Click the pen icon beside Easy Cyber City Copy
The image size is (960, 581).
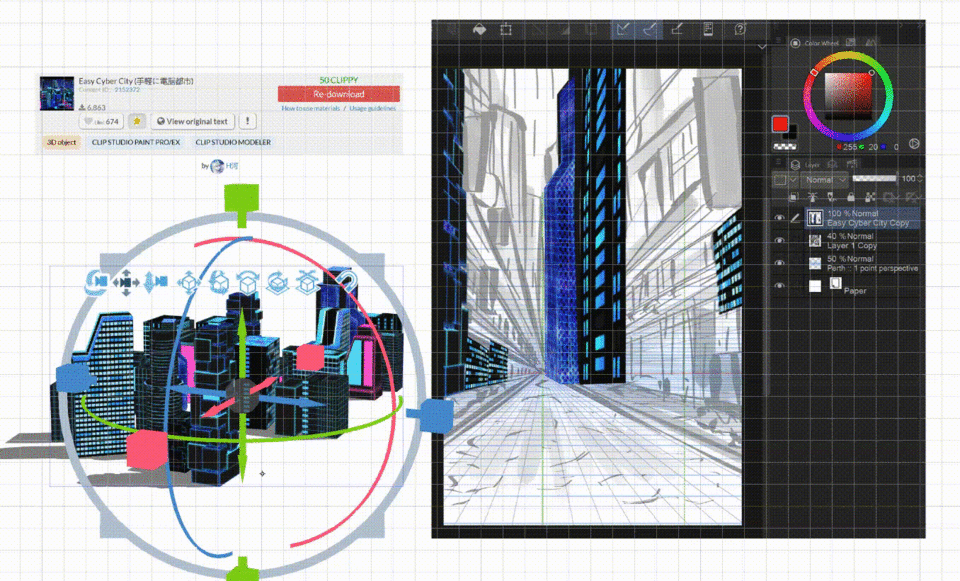coord(795,218)
